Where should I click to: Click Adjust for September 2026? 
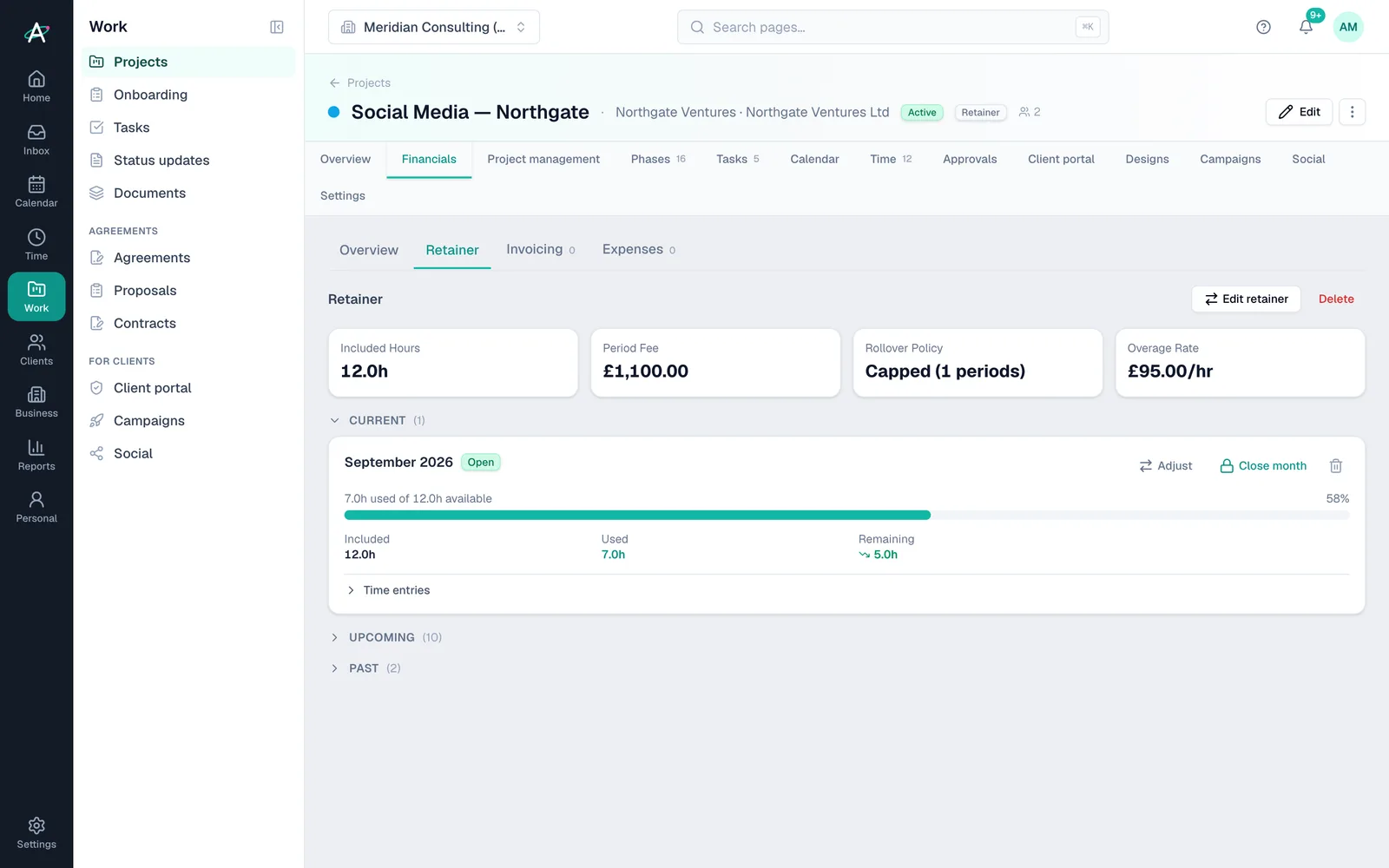click(1166, 466)
